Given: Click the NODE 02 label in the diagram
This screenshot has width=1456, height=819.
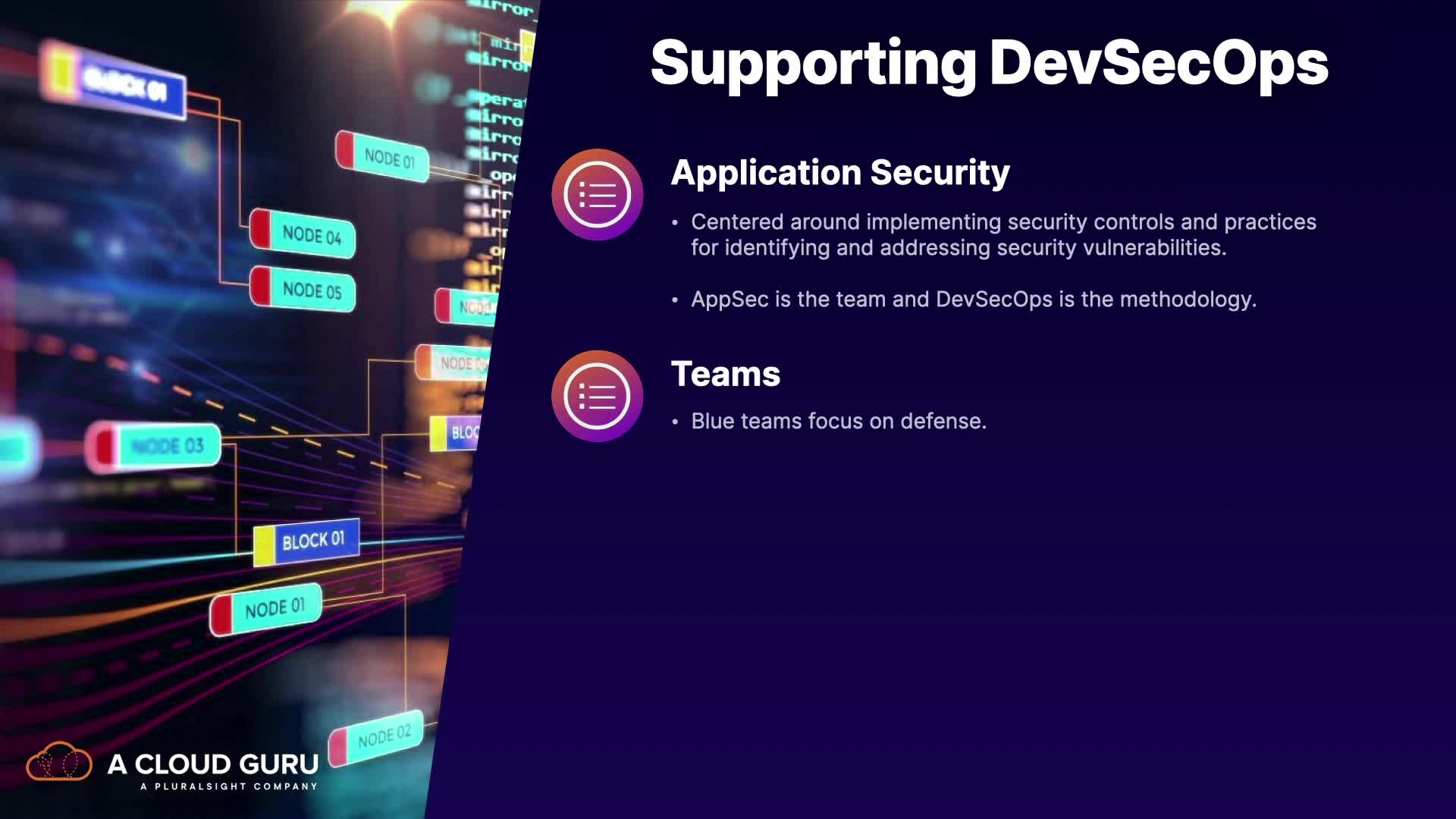Looking at the screenshot, I should tap(383, 736).
